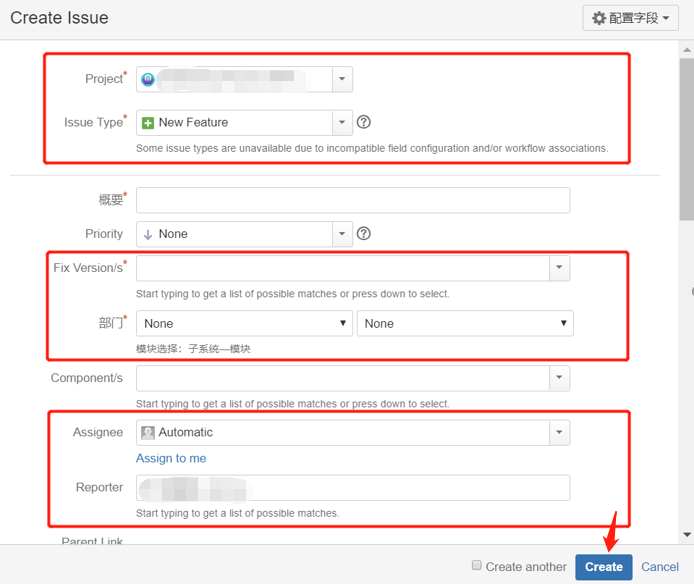This screenshot has height=584, width=694.
Task: Click the Component/s label
Action: click(87, 378)
